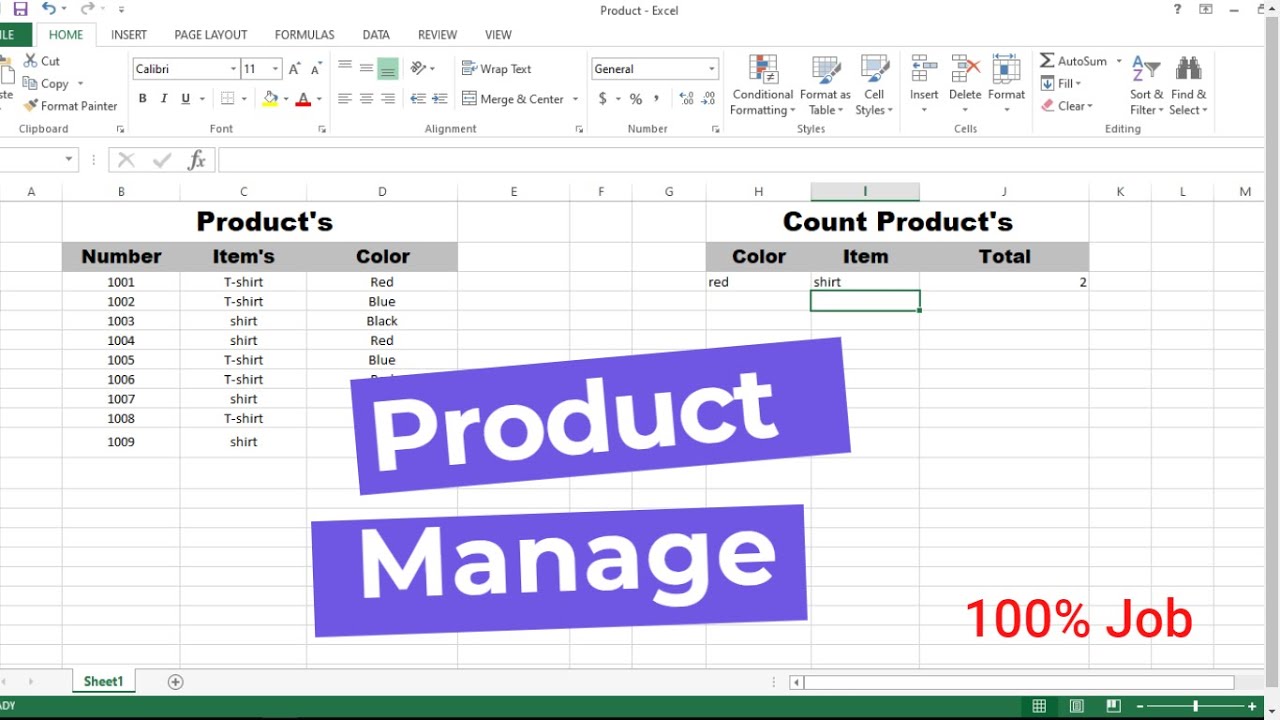Open the text orientation options

tap(424, 69)
